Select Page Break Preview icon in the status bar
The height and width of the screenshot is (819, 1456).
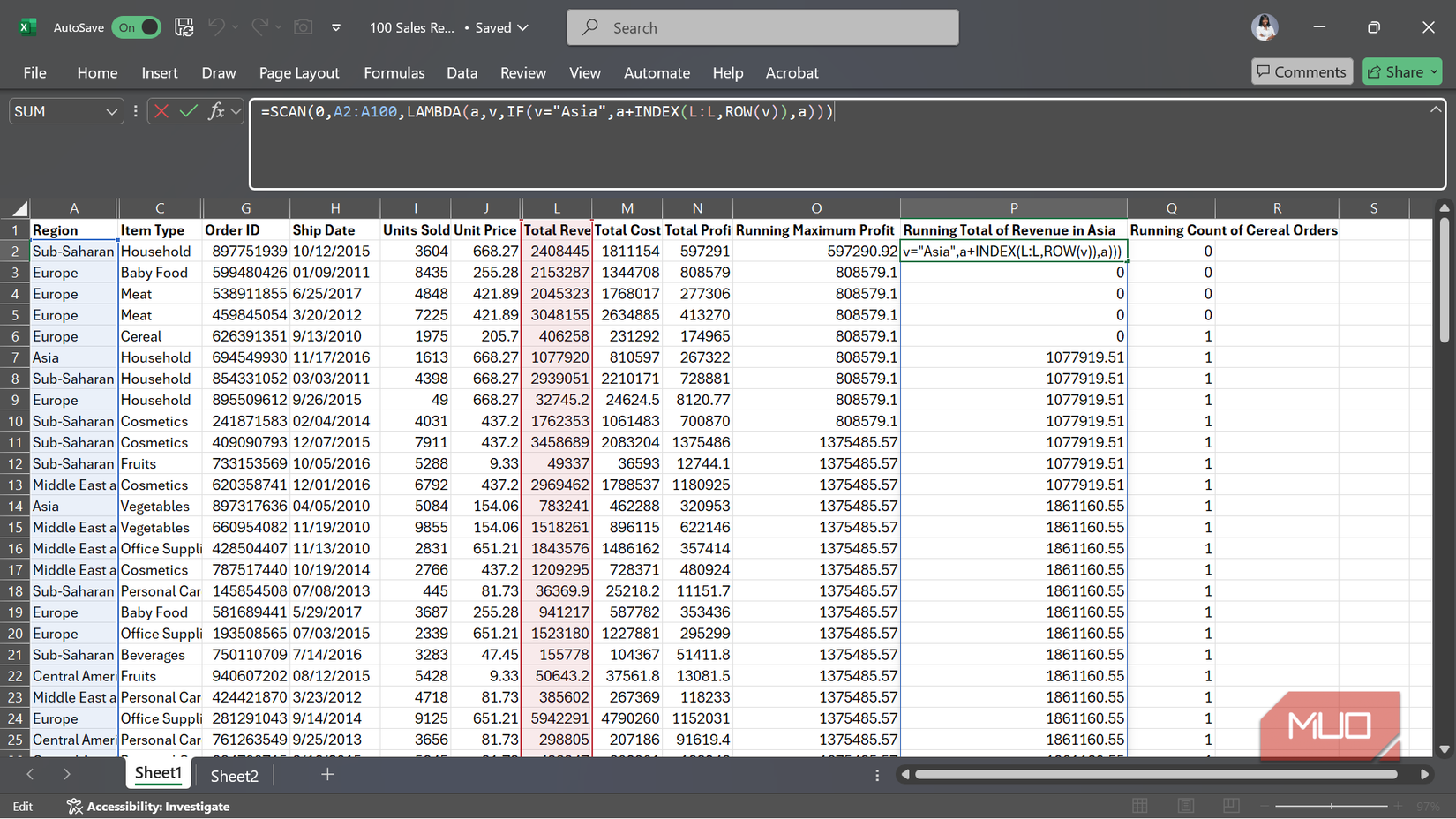click(1232, 806)
